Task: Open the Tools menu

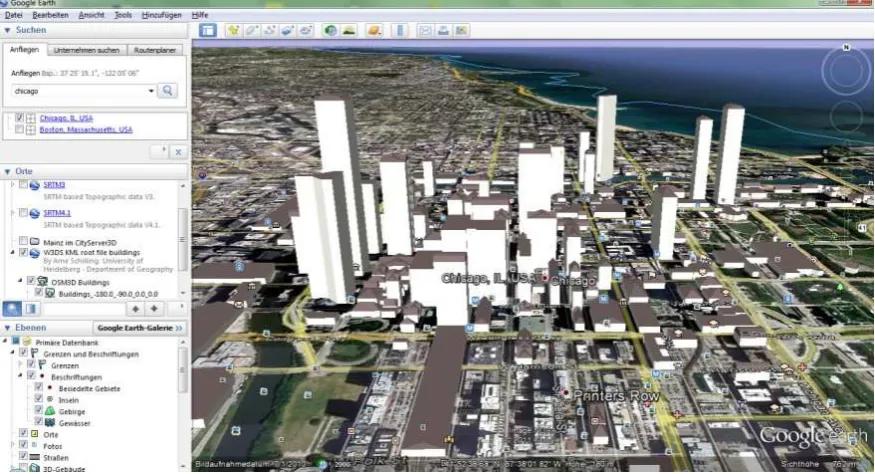Action: (x=123, y=15)
